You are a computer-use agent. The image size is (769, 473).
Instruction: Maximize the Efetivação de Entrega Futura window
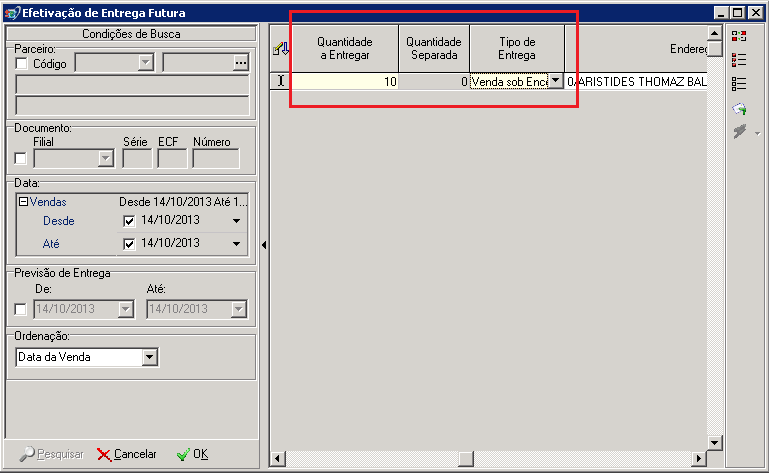point(737,13)
